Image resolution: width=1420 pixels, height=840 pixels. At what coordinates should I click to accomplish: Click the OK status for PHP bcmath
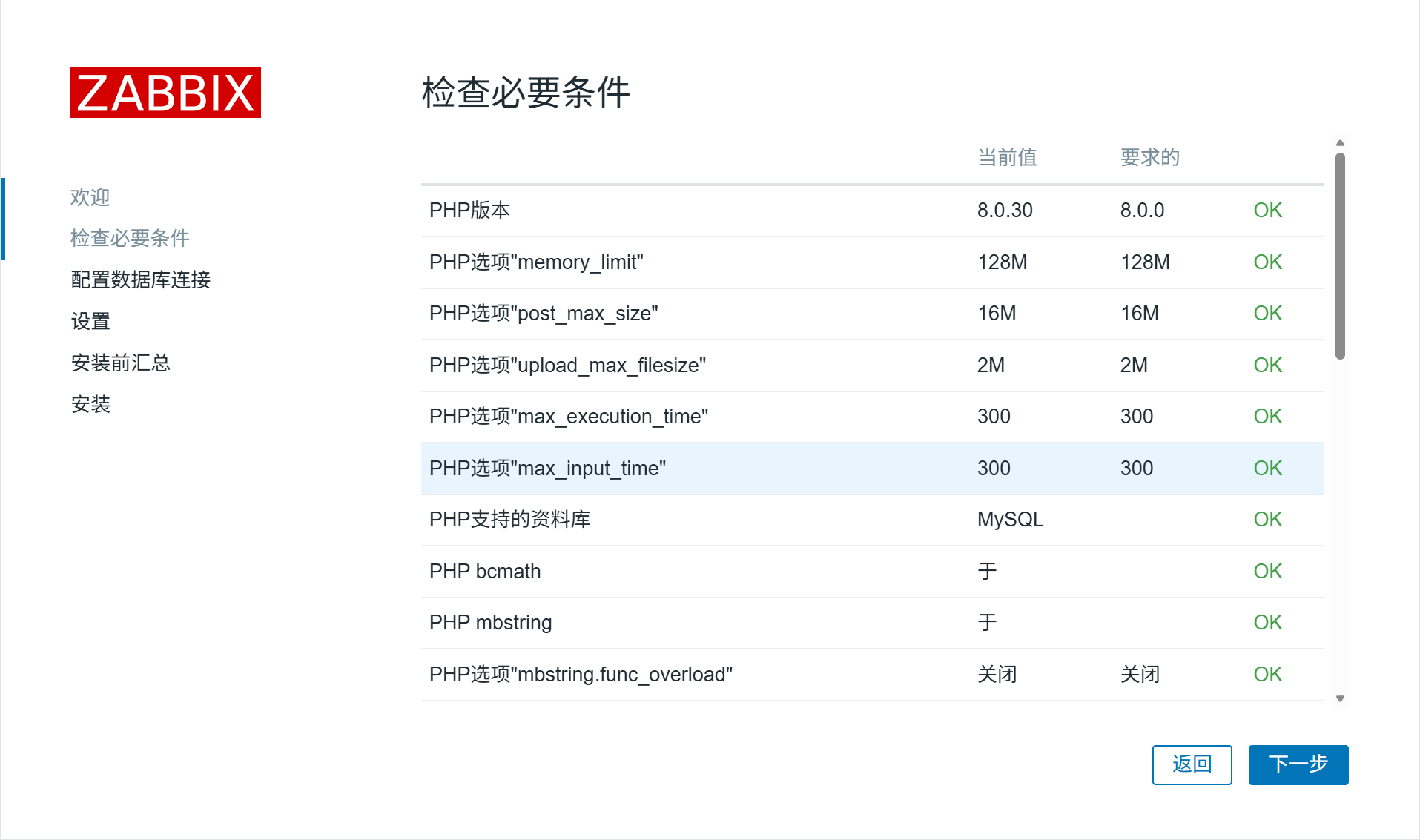(1267, 572)
